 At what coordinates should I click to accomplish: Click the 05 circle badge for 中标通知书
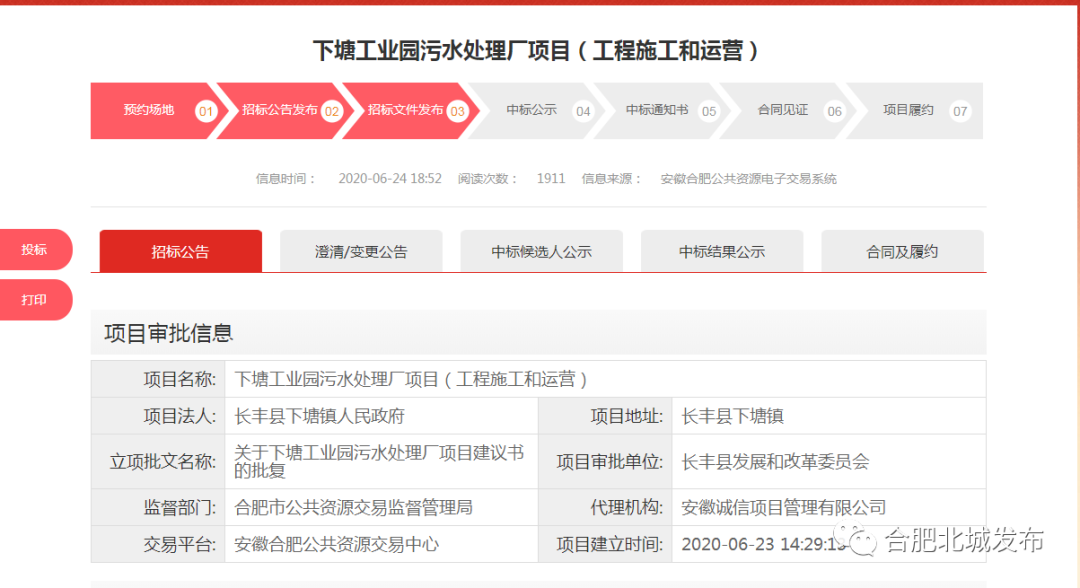point(709,111)
